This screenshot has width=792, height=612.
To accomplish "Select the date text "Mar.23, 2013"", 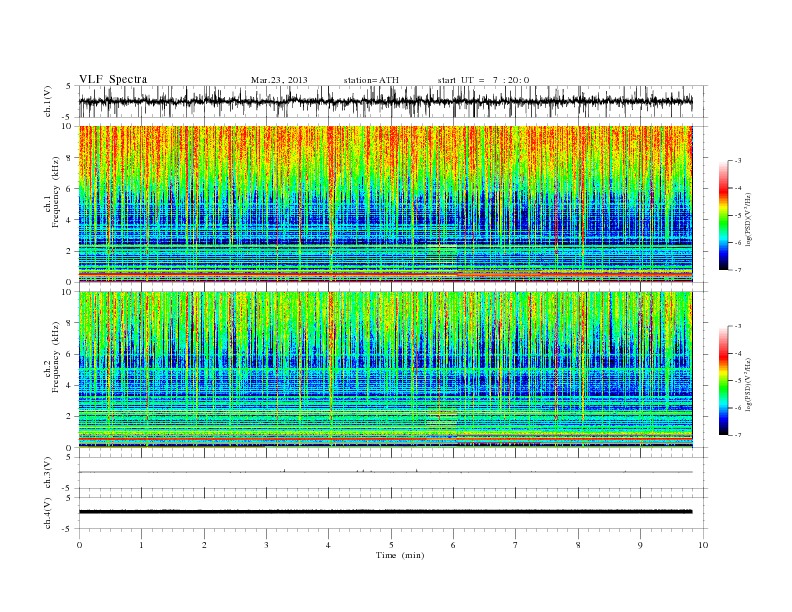I will pos(279,80).
